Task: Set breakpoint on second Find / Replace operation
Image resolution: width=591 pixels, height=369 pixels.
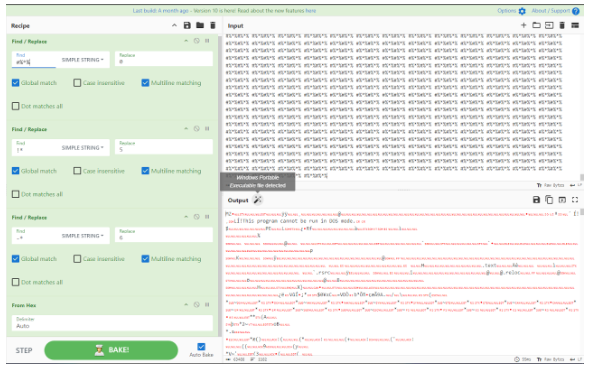Action: coord(207,129)
